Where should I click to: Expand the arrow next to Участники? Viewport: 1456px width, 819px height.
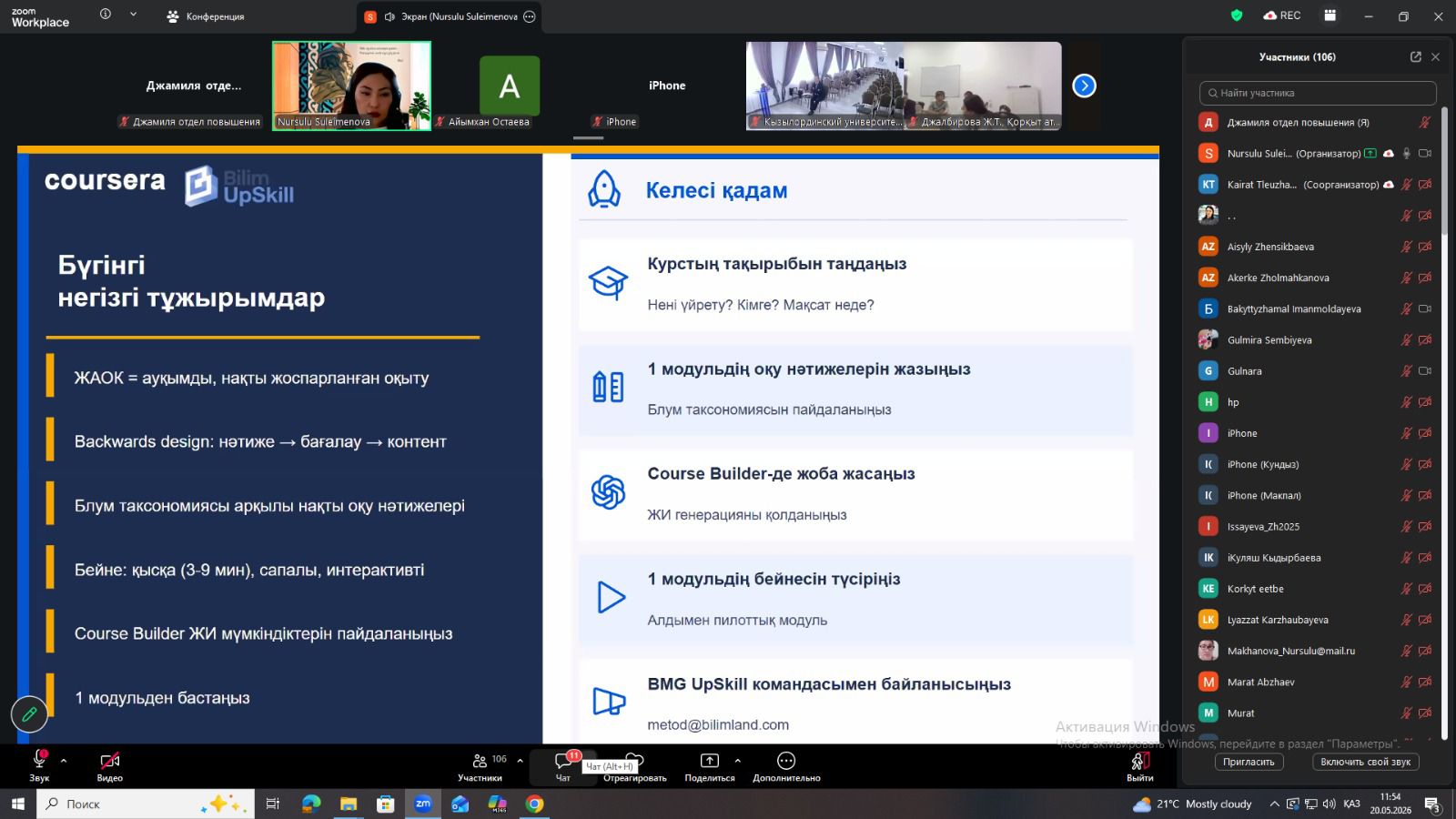[x=520, y=760]
